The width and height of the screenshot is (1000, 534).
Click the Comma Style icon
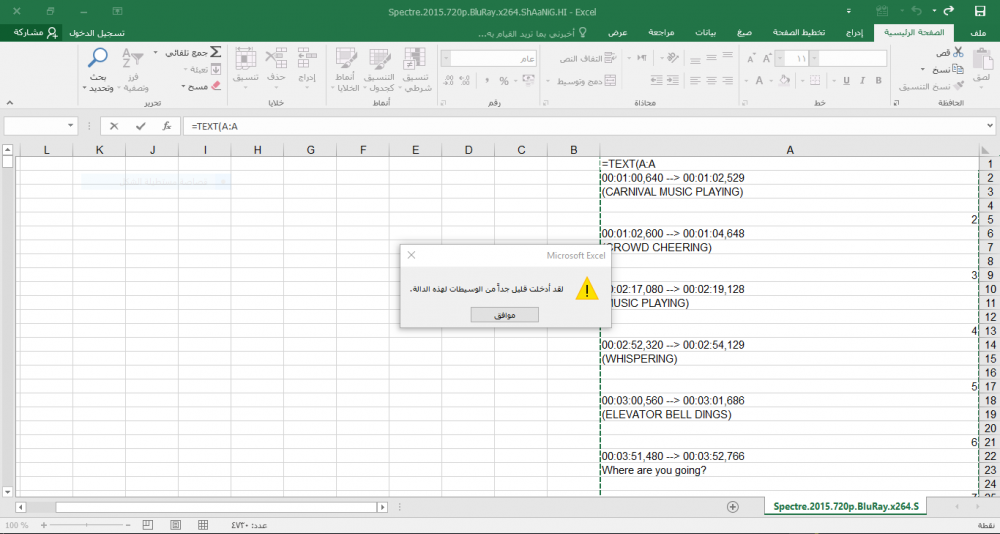[x=486, y=81]
